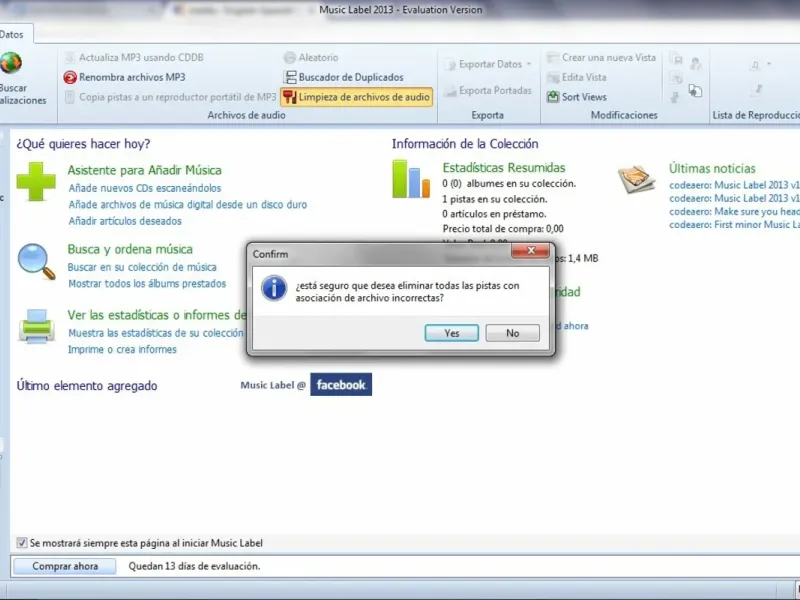Click Mostrar todos los álbums prestados

click(147, 284)
